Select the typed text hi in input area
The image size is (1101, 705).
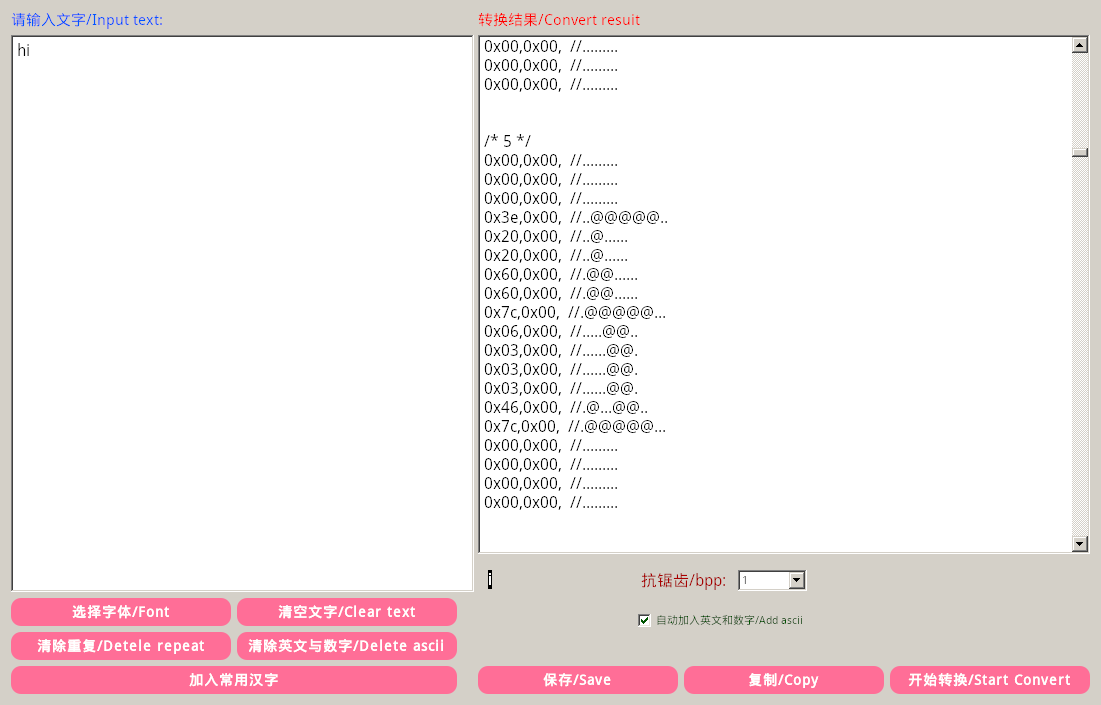22,51
